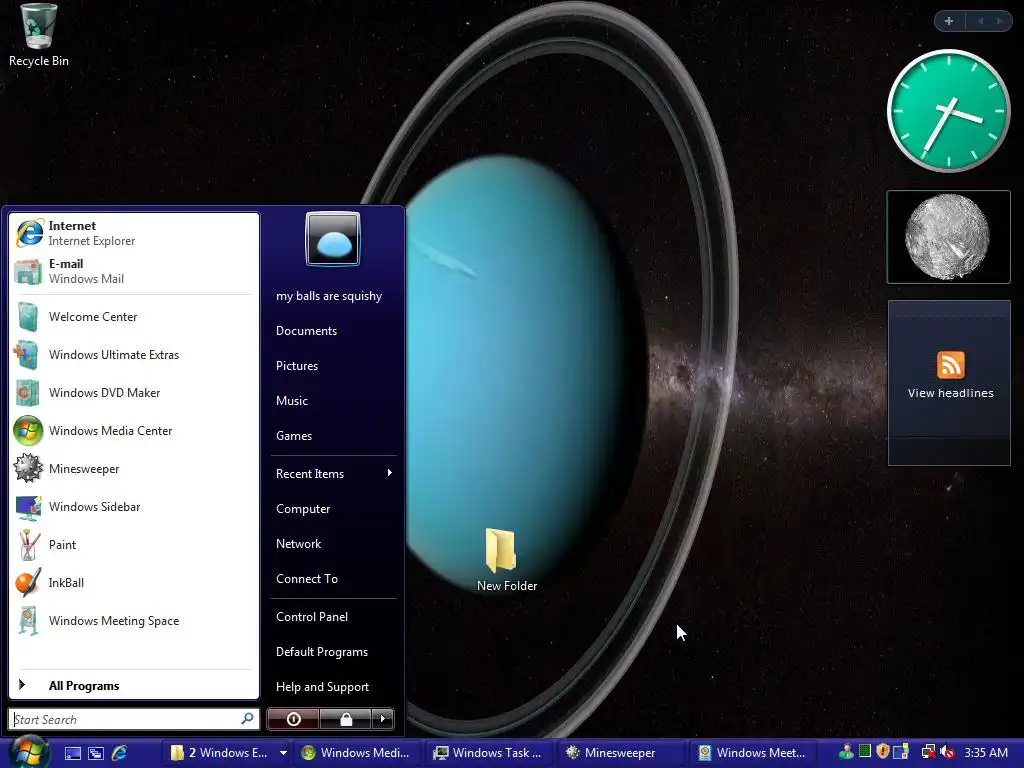The width and height of the screenshot is (1024, 768).
Task: Click network connection tray icon
Action: (928, 752)
